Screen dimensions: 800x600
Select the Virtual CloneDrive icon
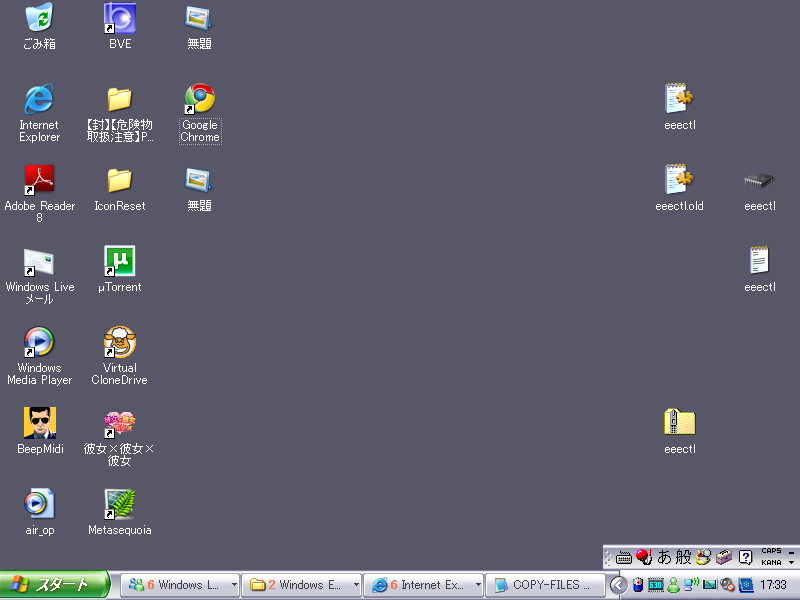point(120,343)
